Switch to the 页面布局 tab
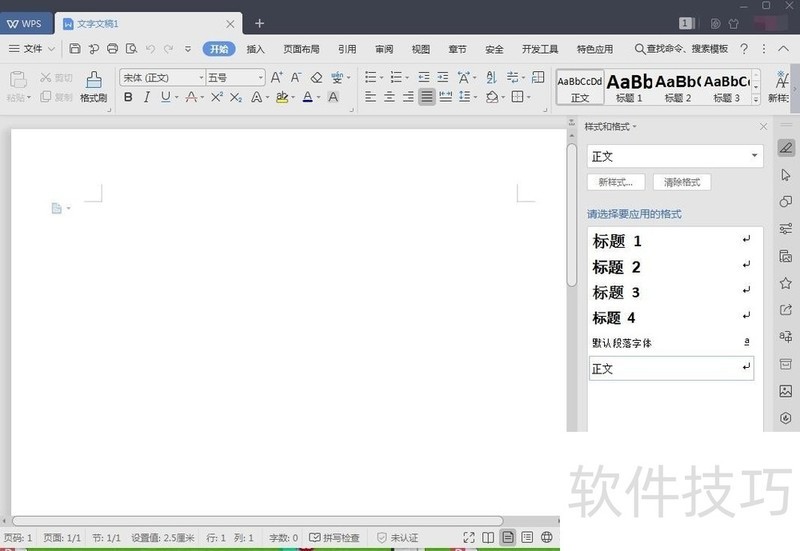Screen dimensions: 800x551 click(302, 49)
